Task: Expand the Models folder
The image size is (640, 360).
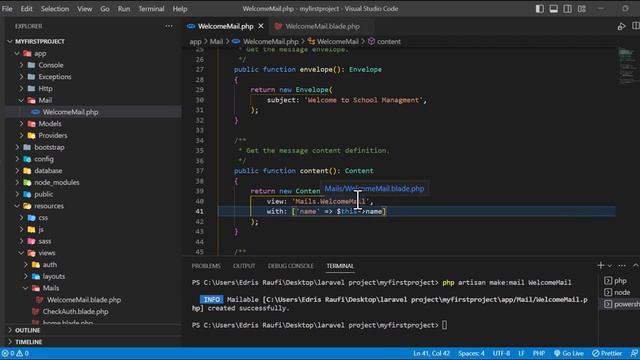Action: point(22,124)
